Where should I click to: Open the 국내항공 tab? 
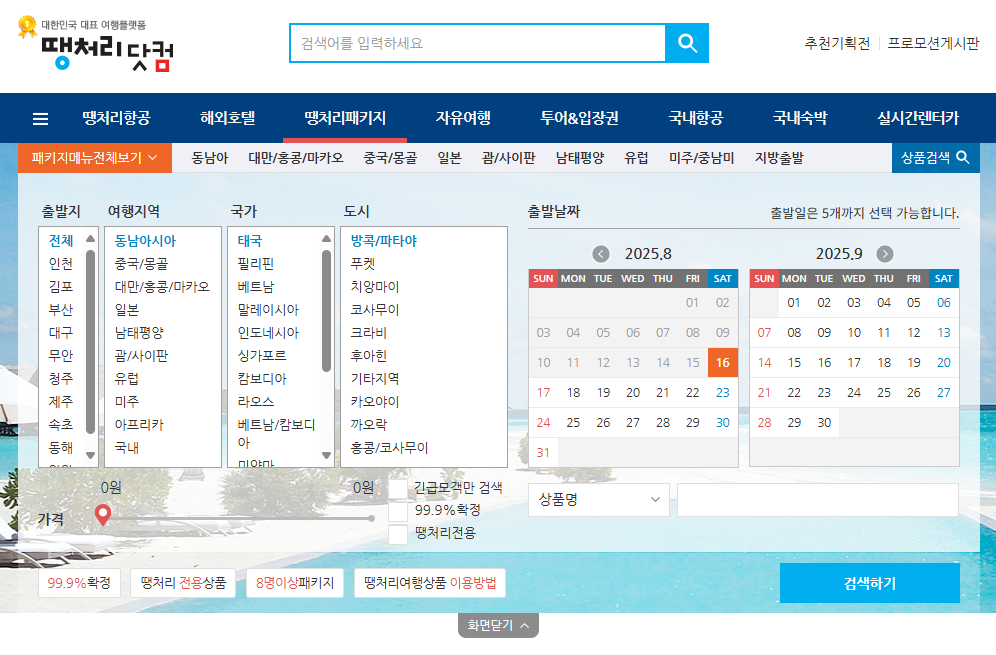(696, 118)
